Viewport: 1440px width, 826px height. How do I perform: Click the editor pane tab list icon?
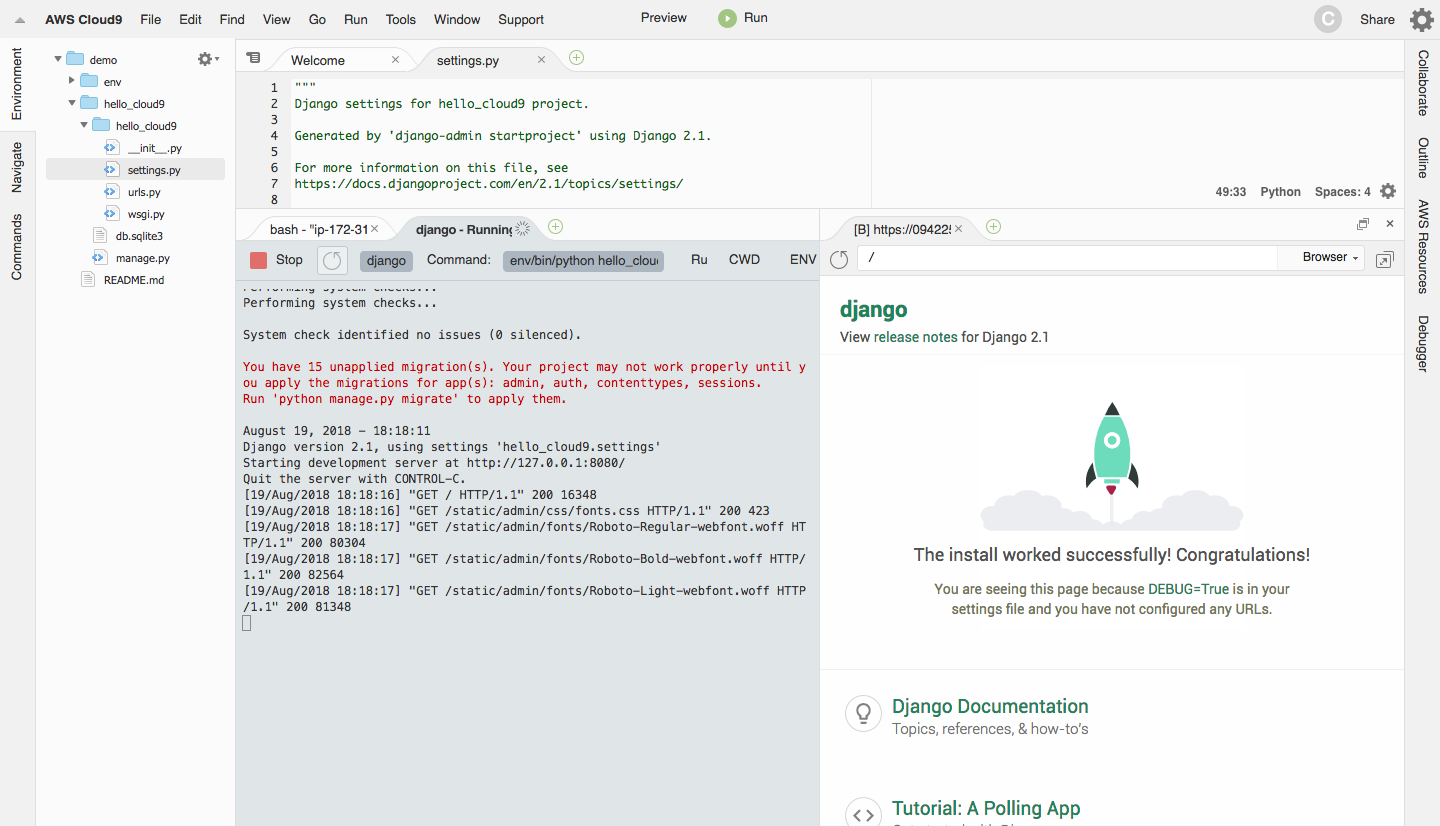253,58
